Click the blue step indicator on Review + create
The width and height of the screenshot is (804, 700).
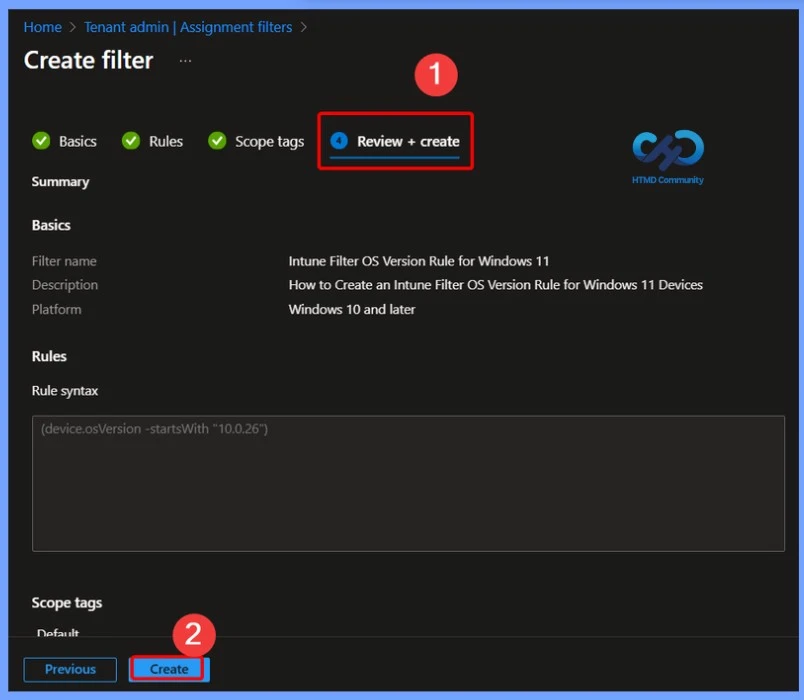point(337,141)
